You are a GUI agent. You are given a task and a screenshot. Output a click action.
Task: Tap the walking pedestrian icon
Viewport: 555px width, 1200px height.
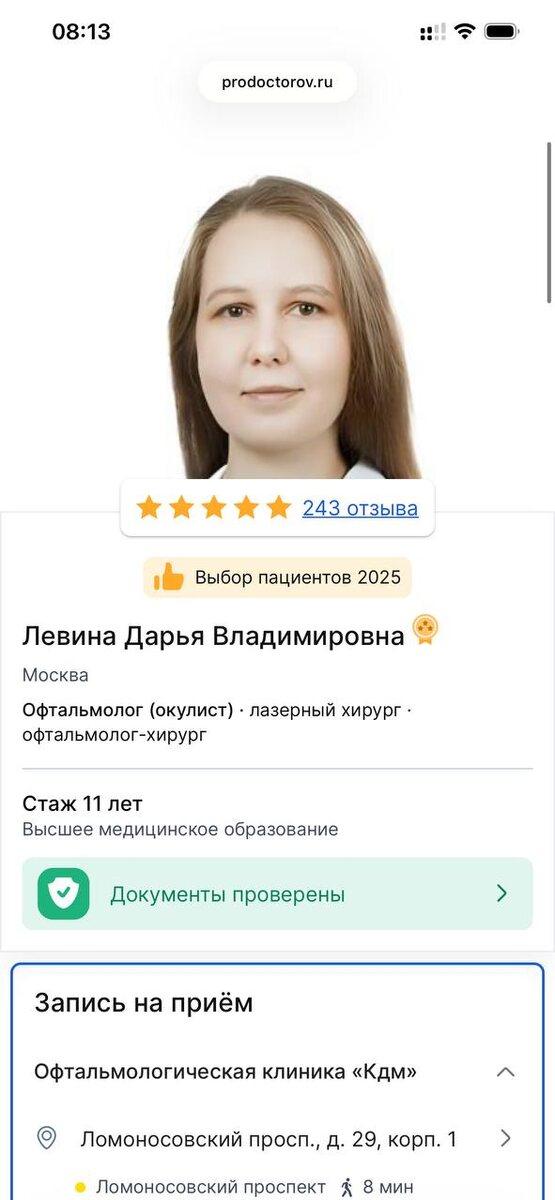(x=347, y=1187)
